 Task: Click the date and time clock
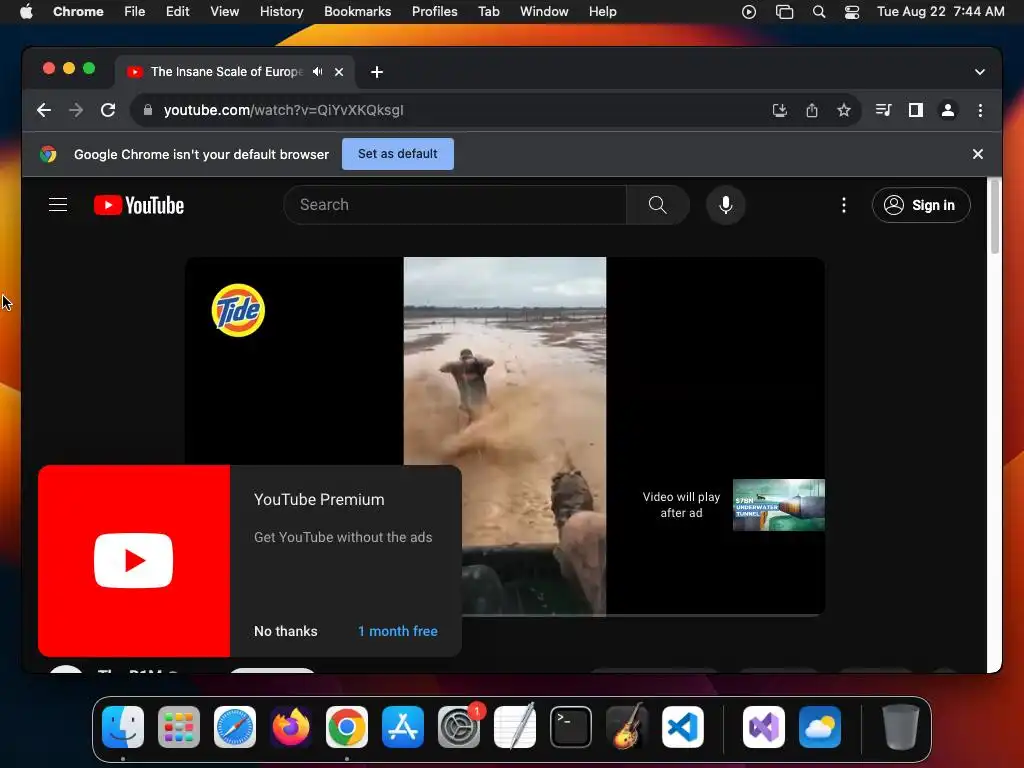[940, 12]
